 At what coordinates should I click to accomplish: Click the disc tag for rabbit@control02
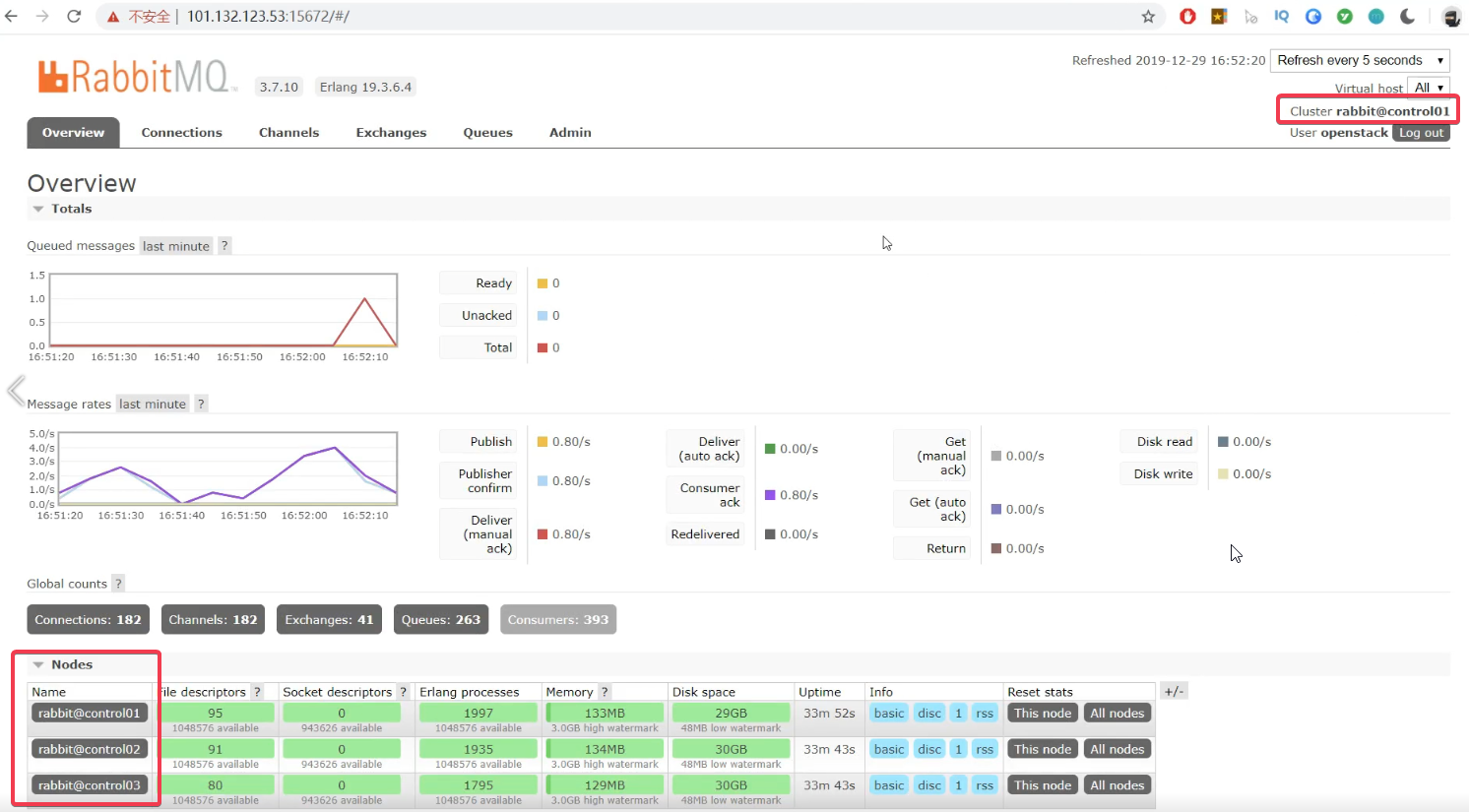929,749
